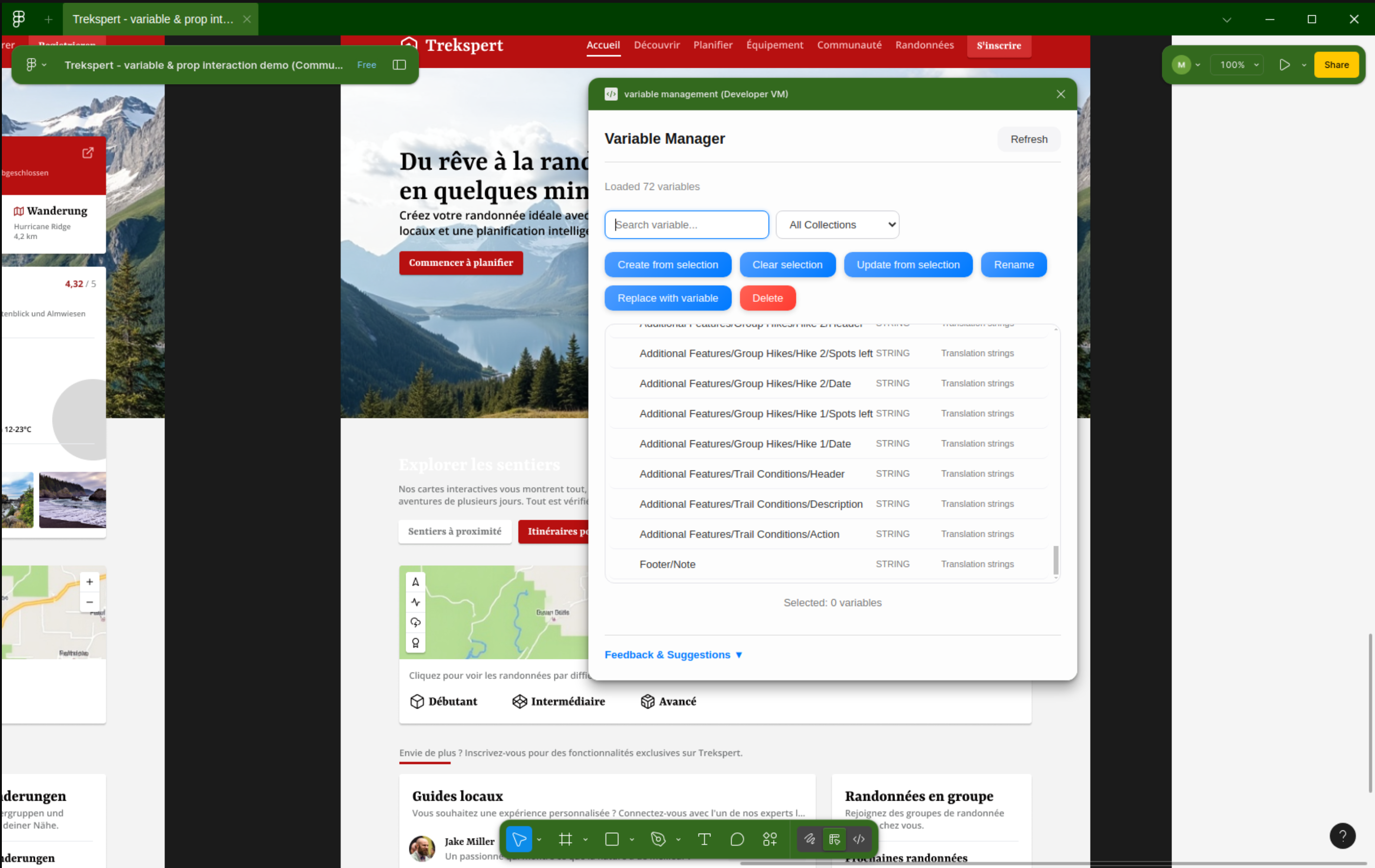Open the All Collections dropdown
Image resolution: width=1375 pixels, height=868 pixels.
(837, 225)
